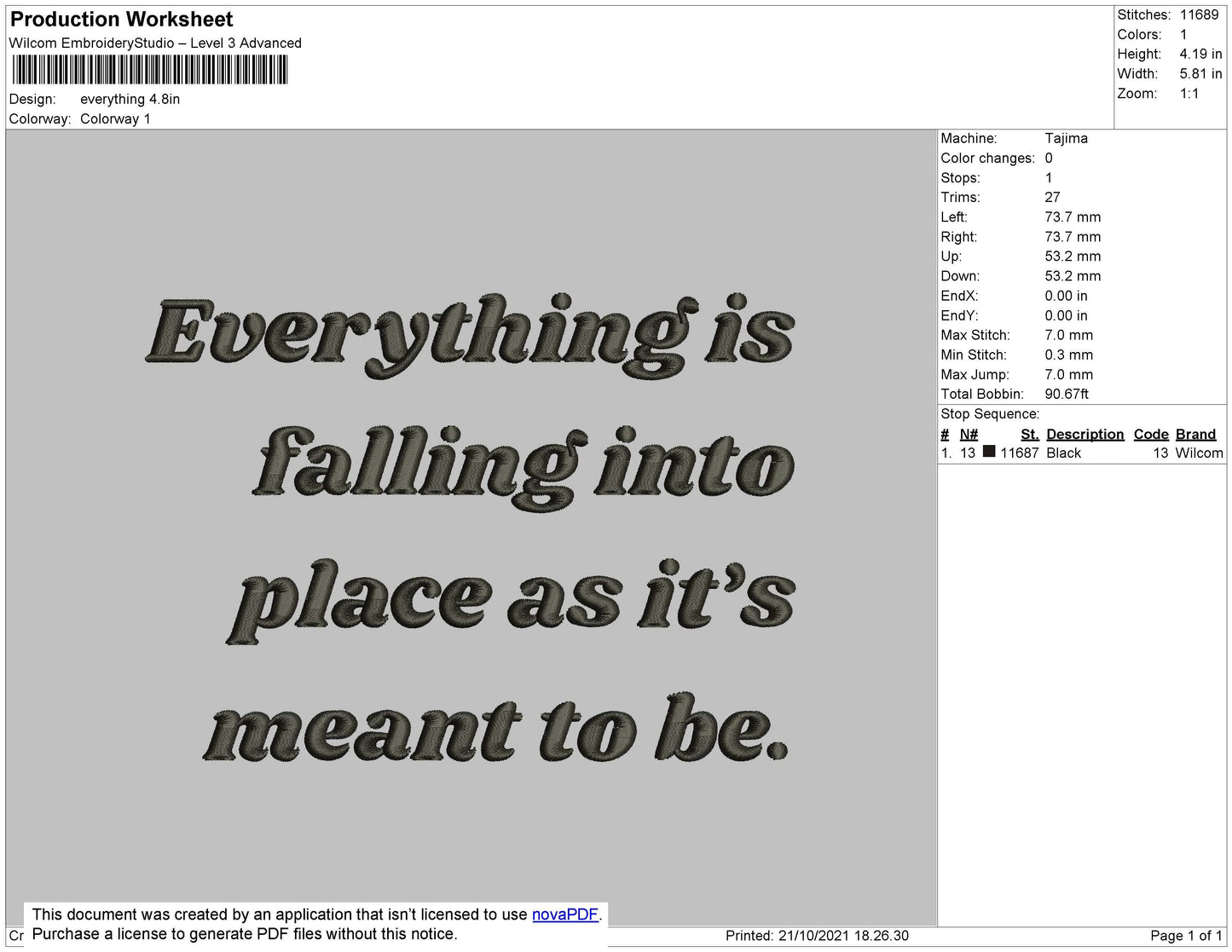Select 'Wilcom EmbroideryStudio – Level 3 Advanced' text

[x=155, y=43]
